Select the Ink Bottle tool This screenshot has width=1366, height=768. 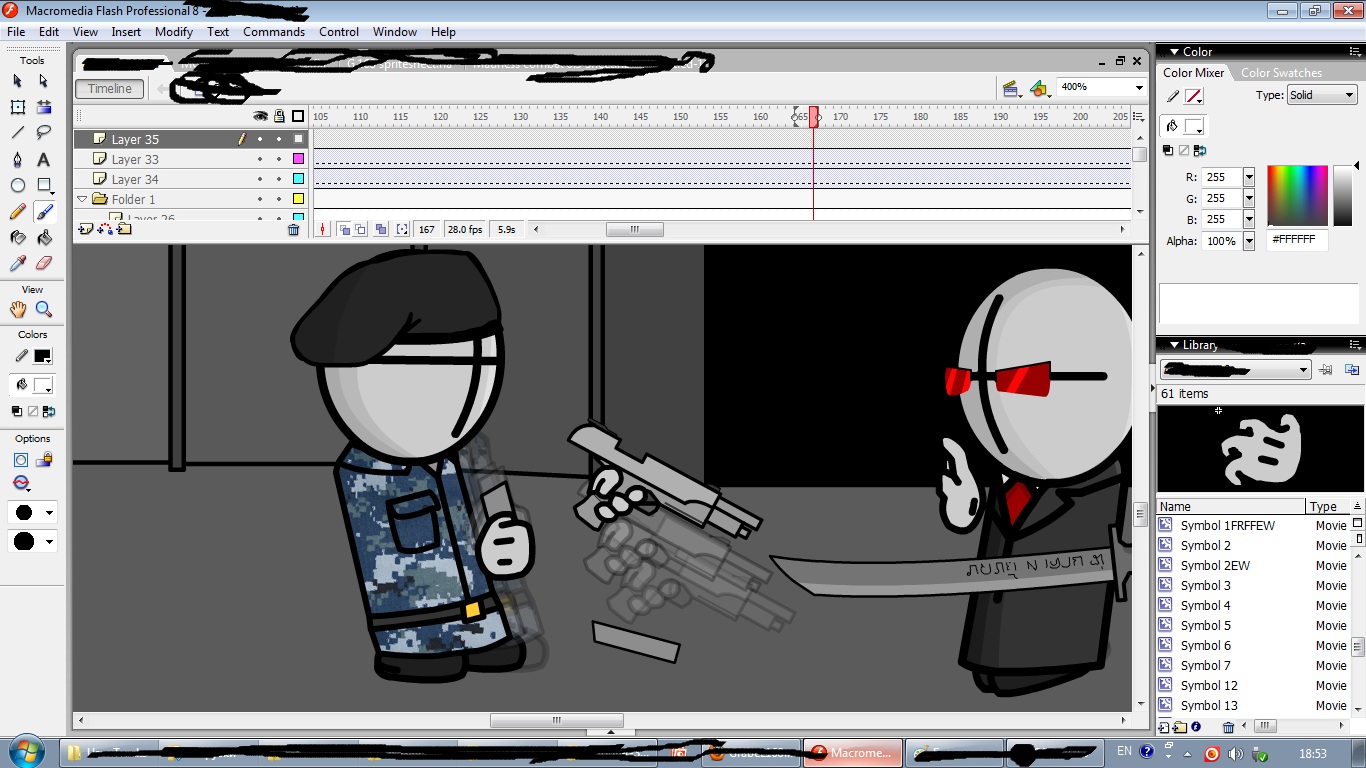[18, 238]
